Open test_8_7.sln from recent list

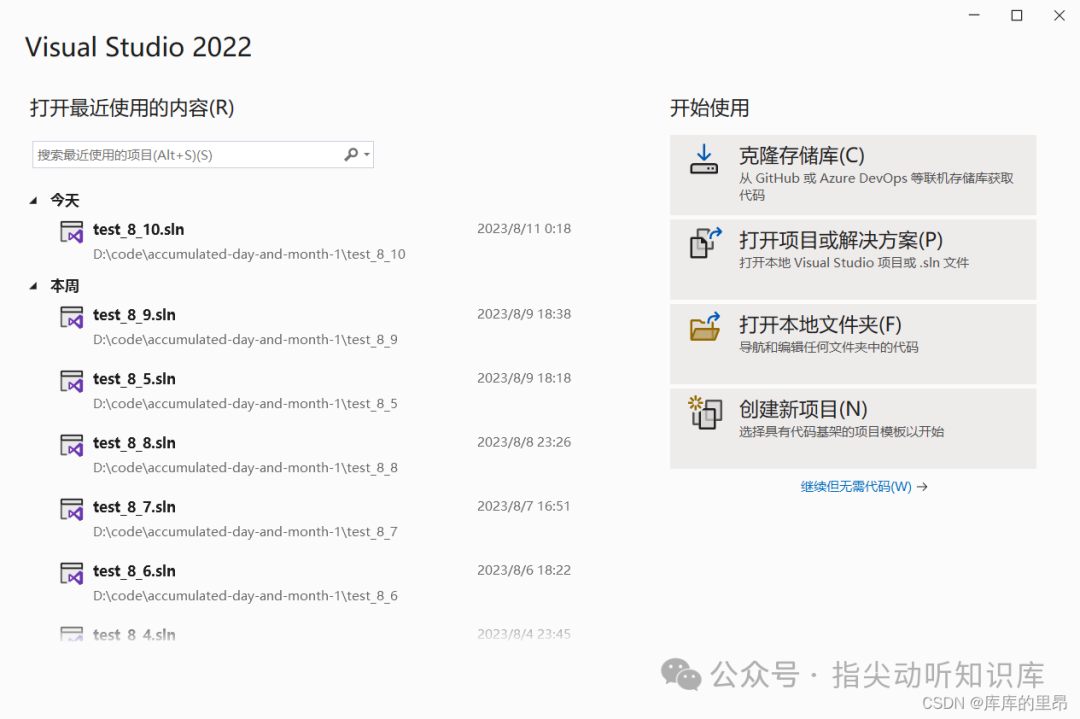134,507
